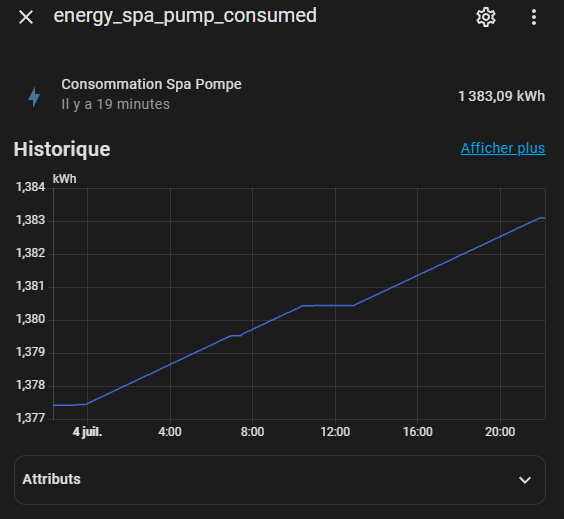Screen dimensions: 564x519
Task: Click the 16:00 time axis label
Action: [418, 432]
